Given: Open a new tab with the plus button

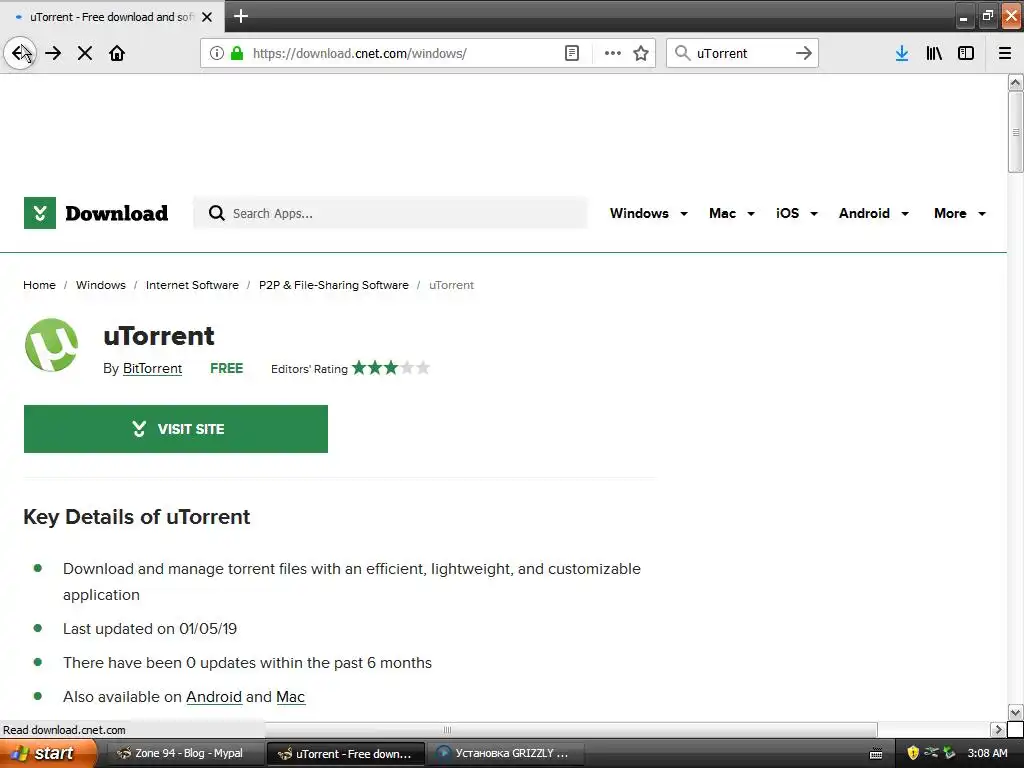Looking at the screenshot, I should click(x=241, y=16).
